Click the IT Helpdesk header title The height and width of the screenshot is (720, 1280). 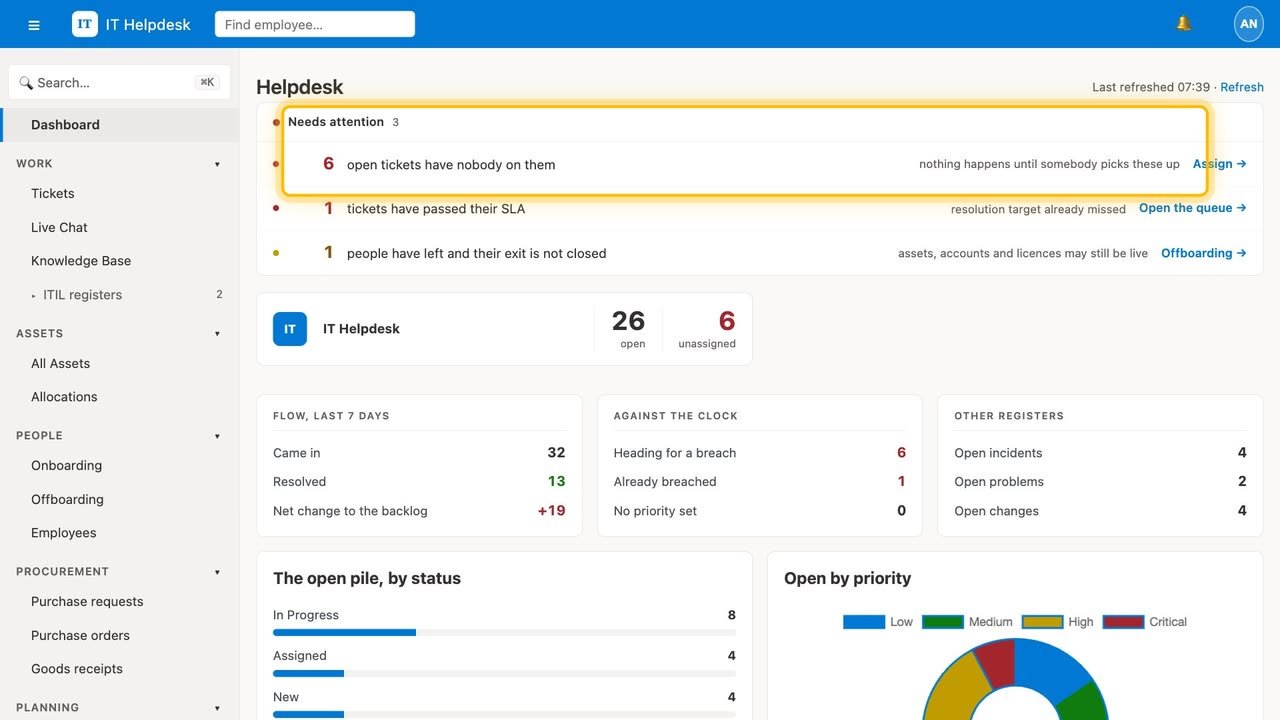(x=148, y=24)
